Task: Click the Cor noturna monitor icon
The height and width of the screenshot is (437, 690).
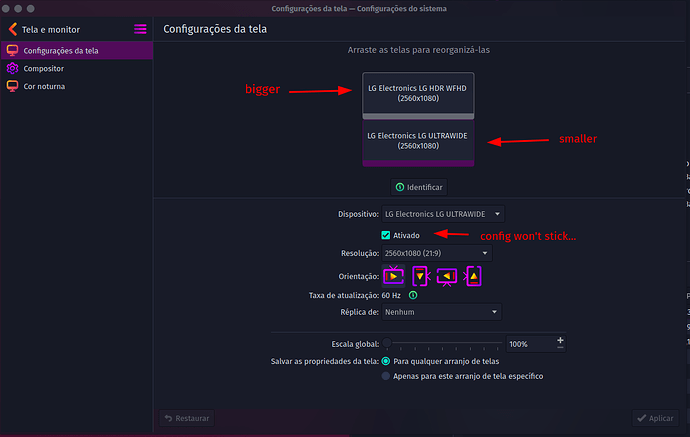Action: coord(12,86)
